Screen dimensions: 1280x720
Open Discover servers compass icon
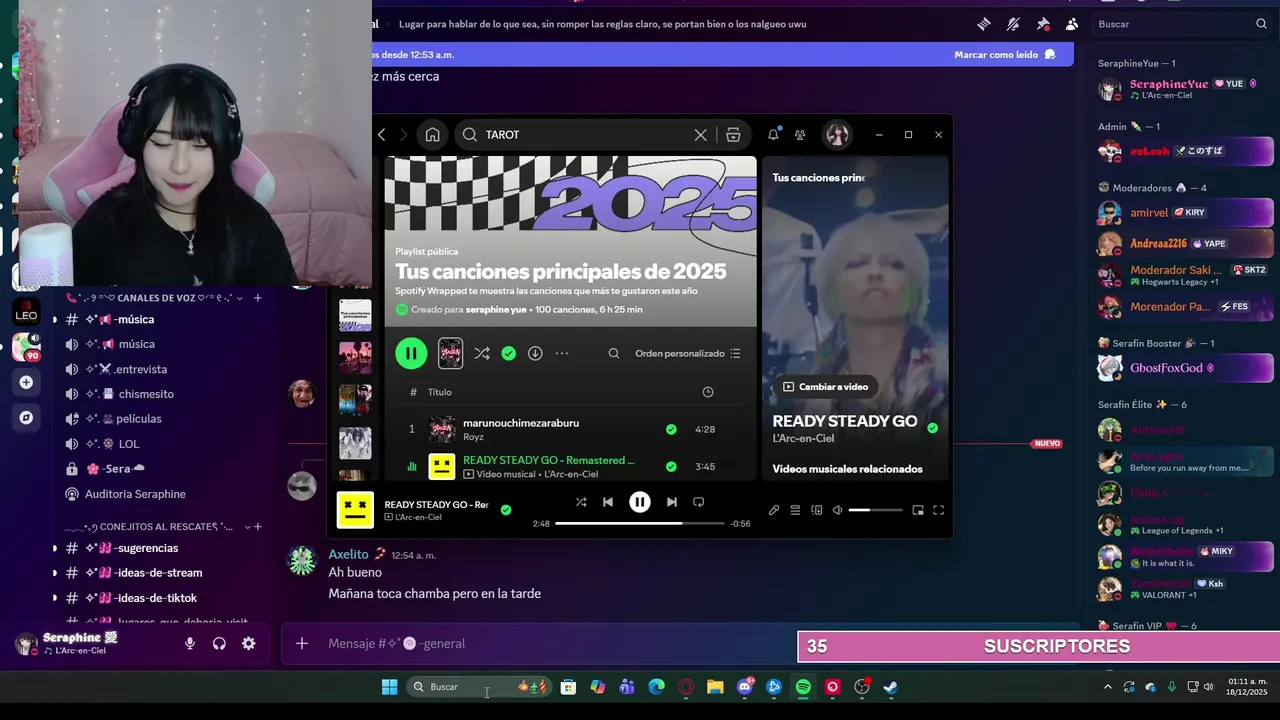(26, 418)
